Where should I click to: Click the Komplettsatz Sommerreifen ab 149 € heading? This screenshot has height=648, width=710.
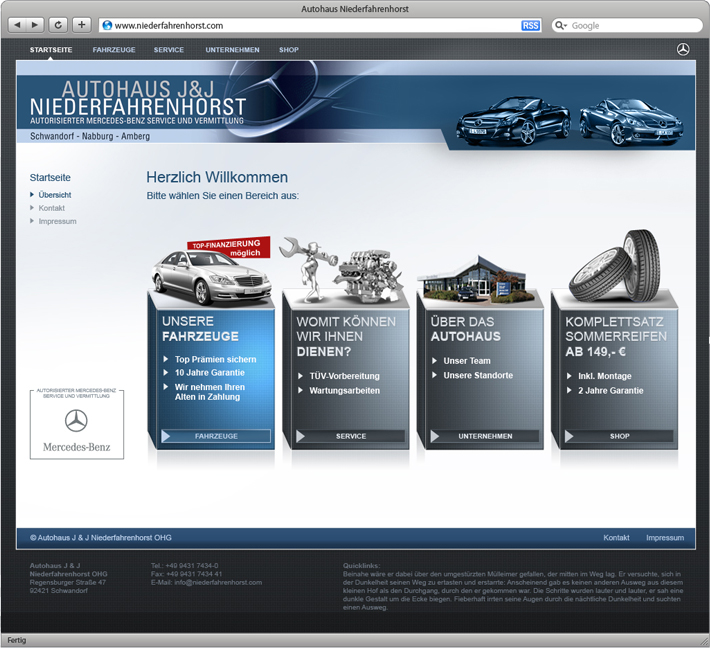pyautogui.click(x=616, y=336)
